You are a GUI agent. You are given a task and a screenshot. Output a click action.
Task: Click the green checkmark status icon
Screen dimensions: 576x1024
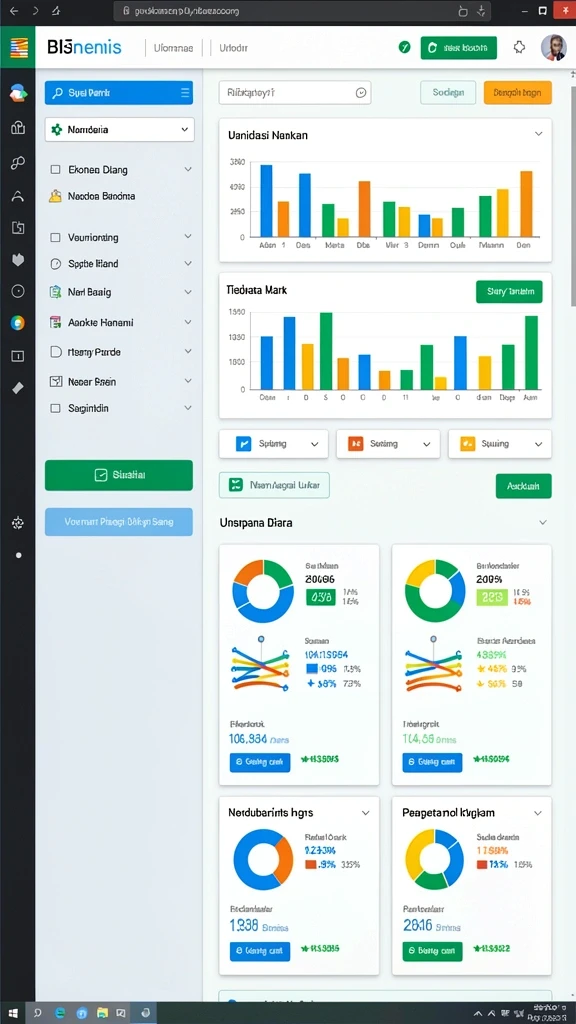[x=404, y=47]
